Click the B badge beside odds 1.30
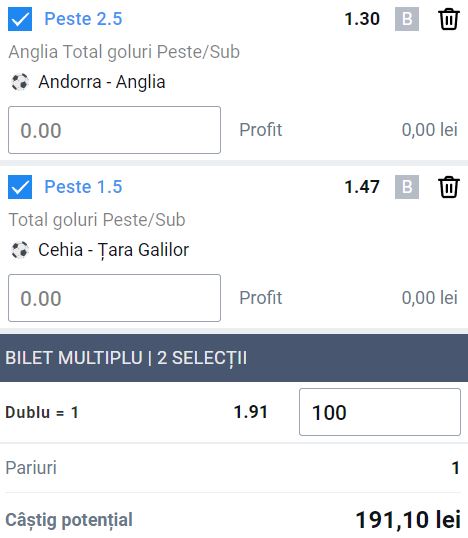Image resolution: width=468 pixels, height=538 pixels. [407, 19]
